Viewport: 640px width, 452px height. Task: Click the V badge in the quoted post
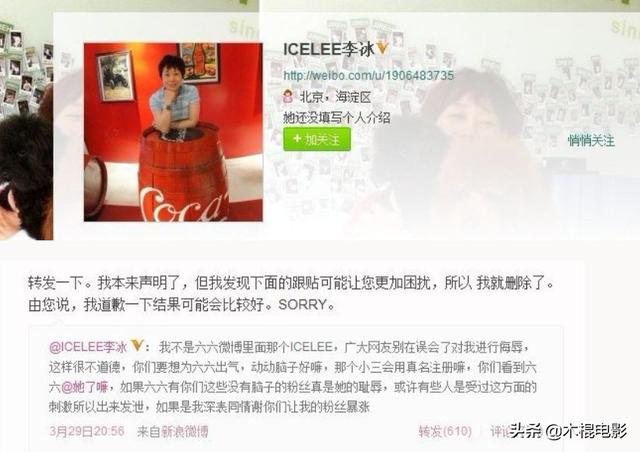pyautogui.click(x=137, y=345)
